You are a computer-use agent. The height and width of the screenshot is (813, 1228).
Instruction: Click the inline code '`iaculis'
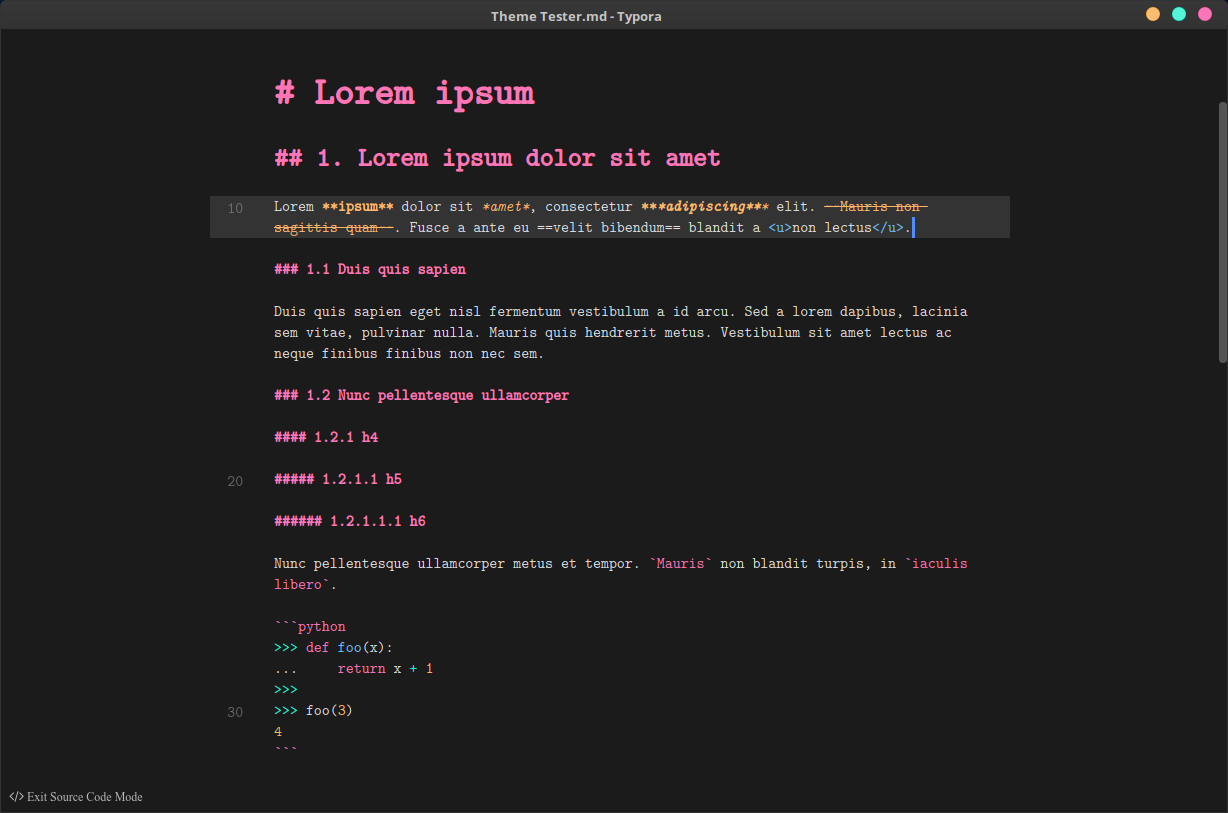coord(936,564)
